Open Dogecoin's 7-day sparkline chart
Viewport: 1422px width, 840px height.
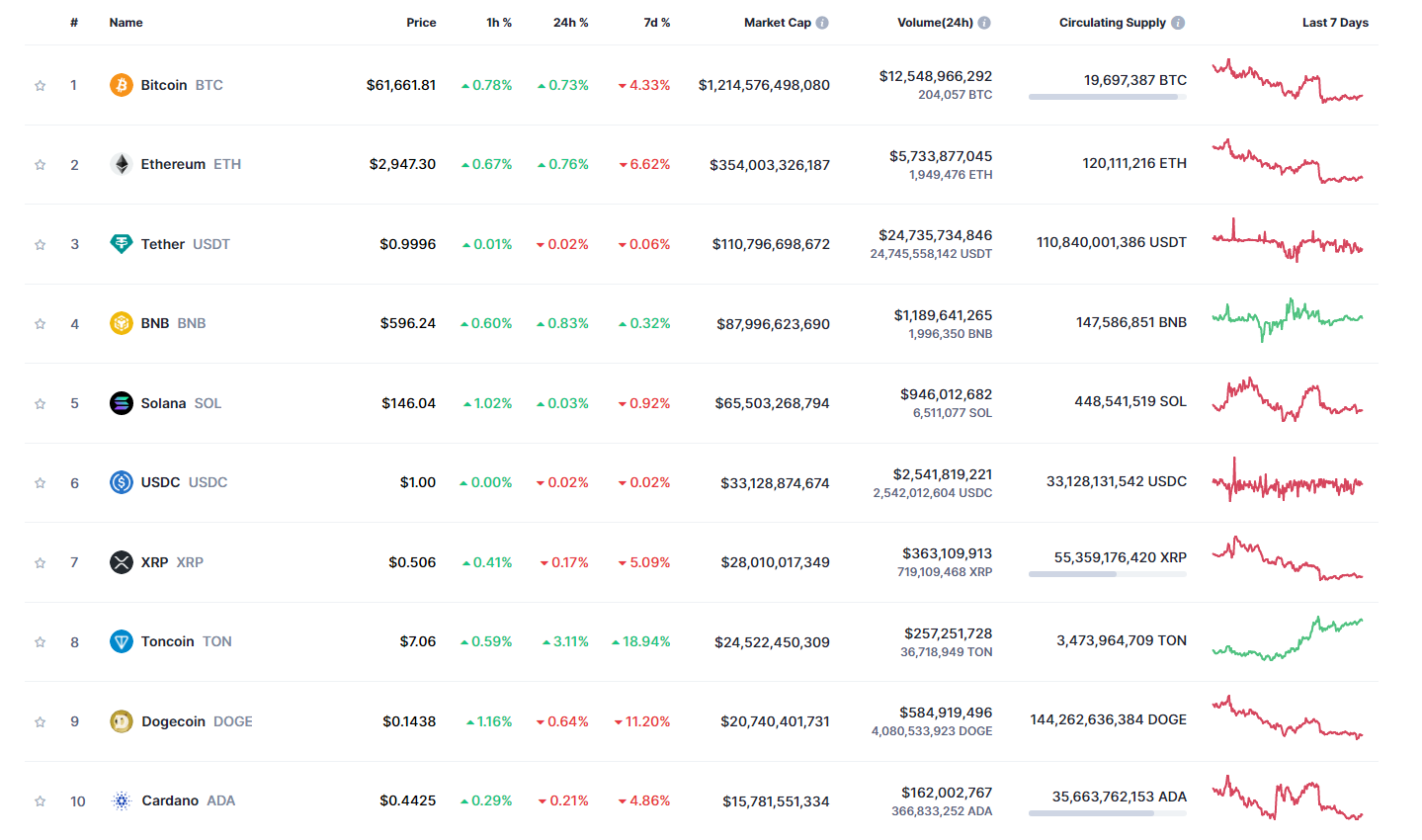[1288, 717]
